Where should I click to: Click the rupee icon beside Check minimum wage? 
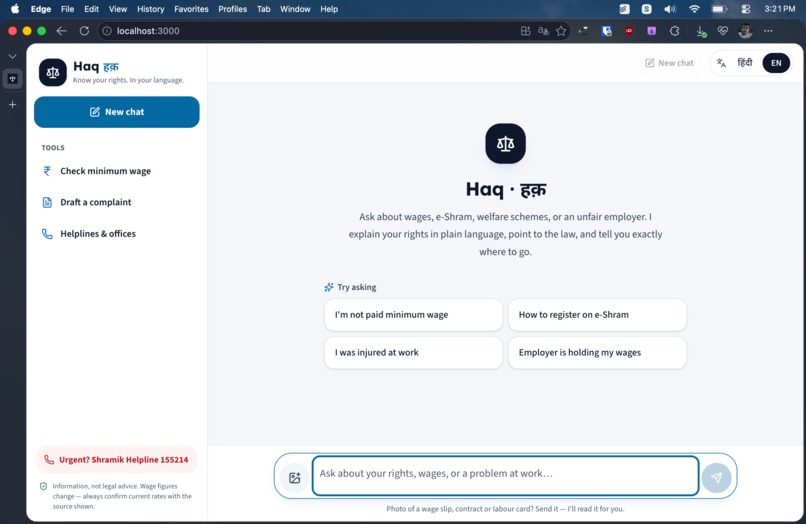click(47, 171)
